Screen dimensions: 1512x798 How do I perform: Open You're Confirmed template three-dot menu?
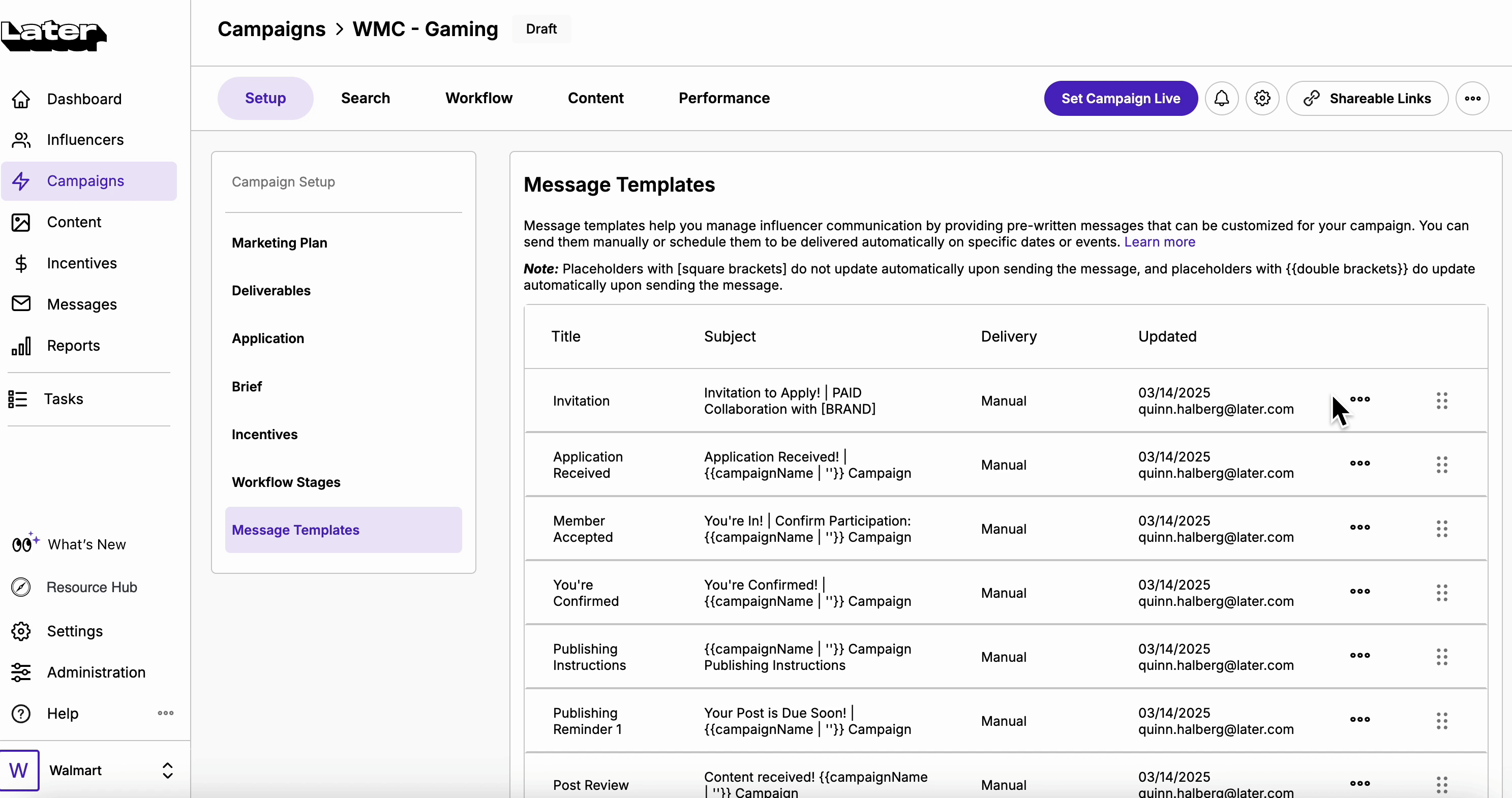coord(1359,592)
